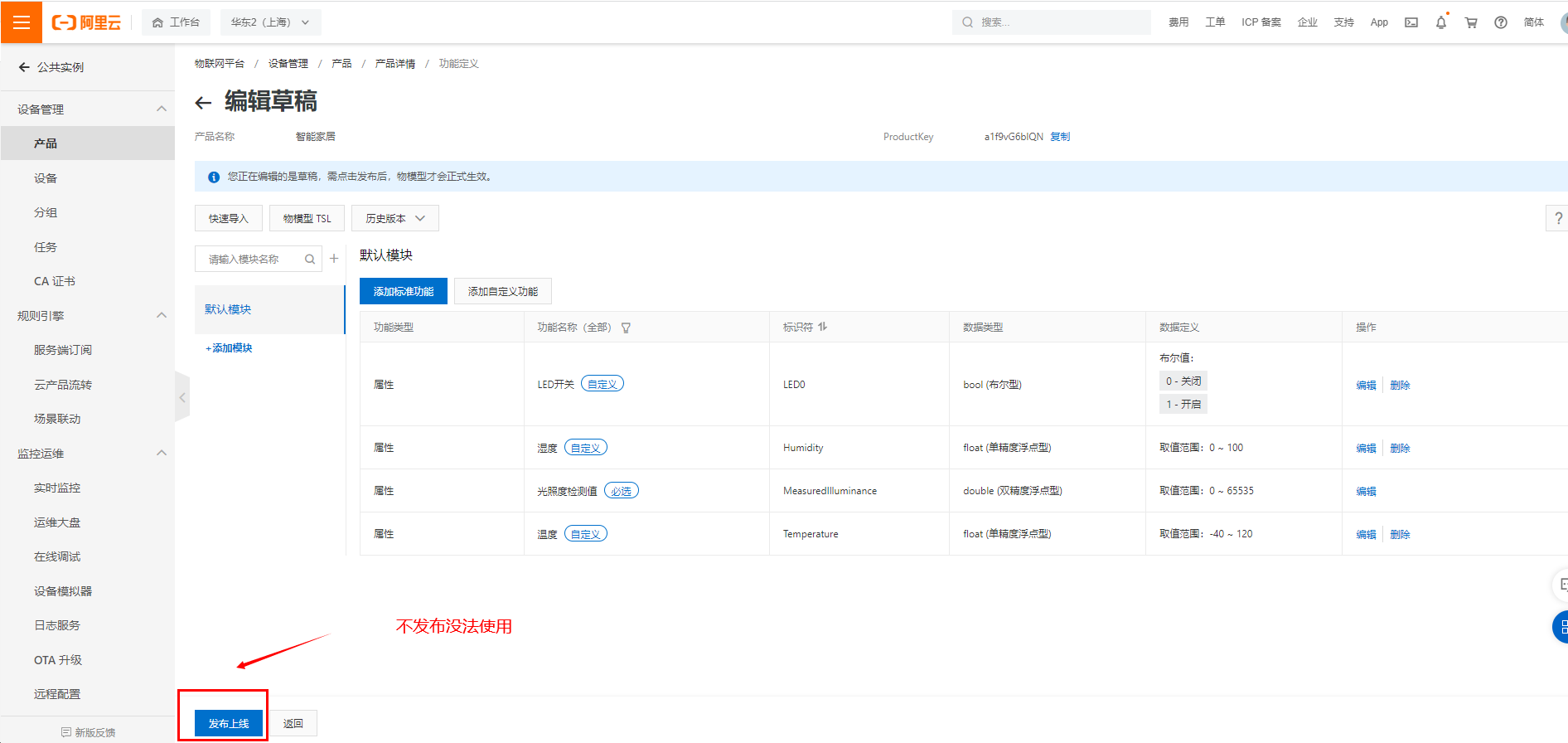Collapse the sidebar with the handle arrow
Image resolution: width=1568 pixels, height=743 pixels.
point(182,397)
